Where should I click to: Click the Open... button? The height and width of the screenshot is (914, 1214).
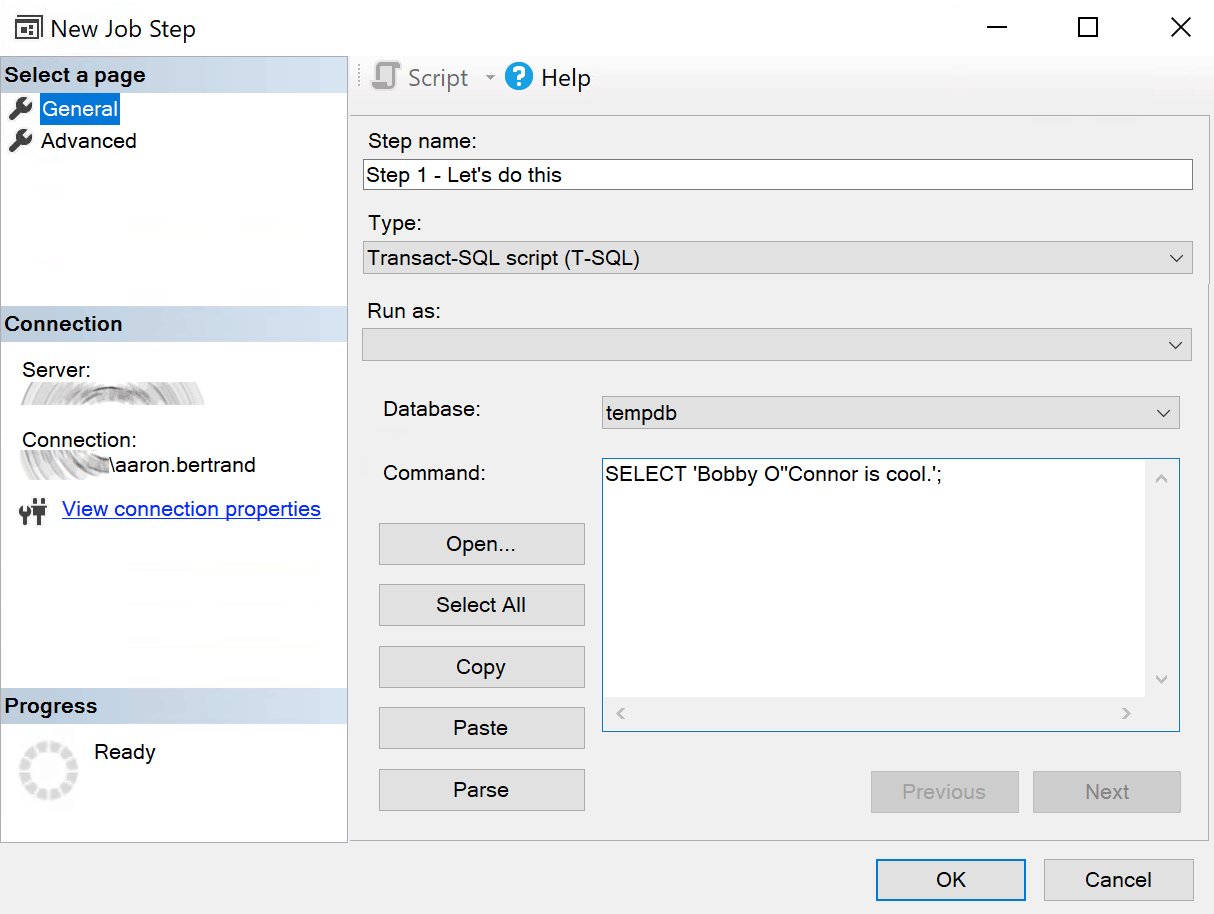pyautogui.click(x=481, y=544)
